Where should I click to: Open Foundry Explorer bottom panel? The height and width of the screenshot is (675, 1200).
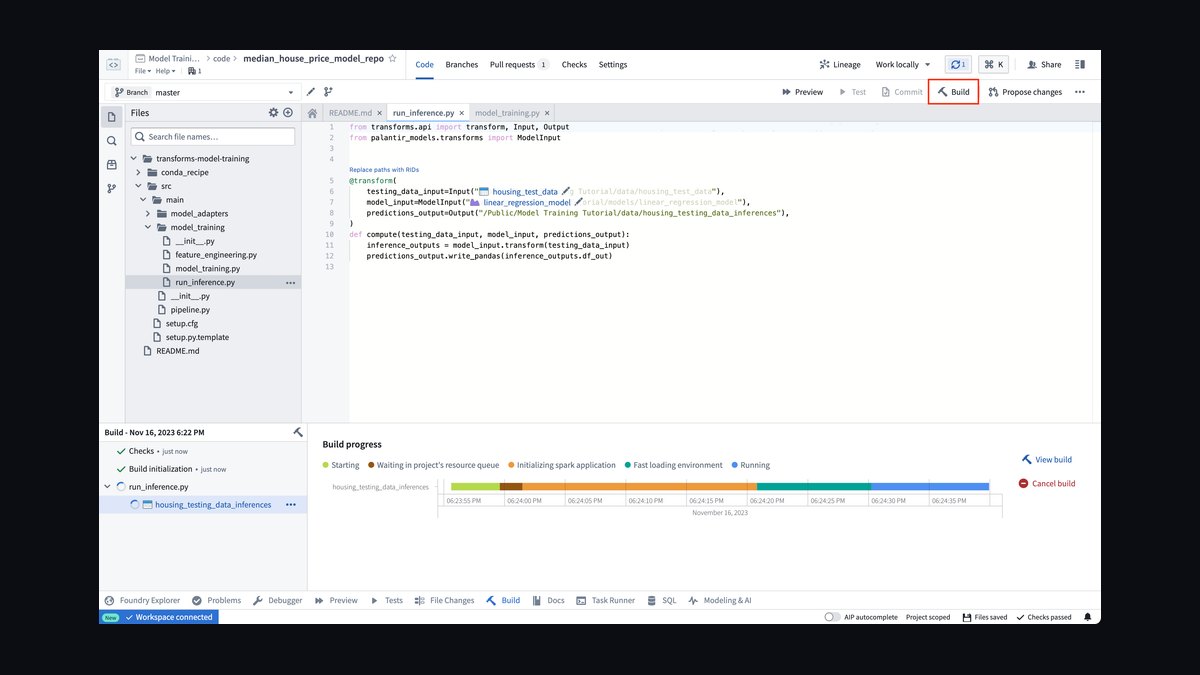coord(142,600)
